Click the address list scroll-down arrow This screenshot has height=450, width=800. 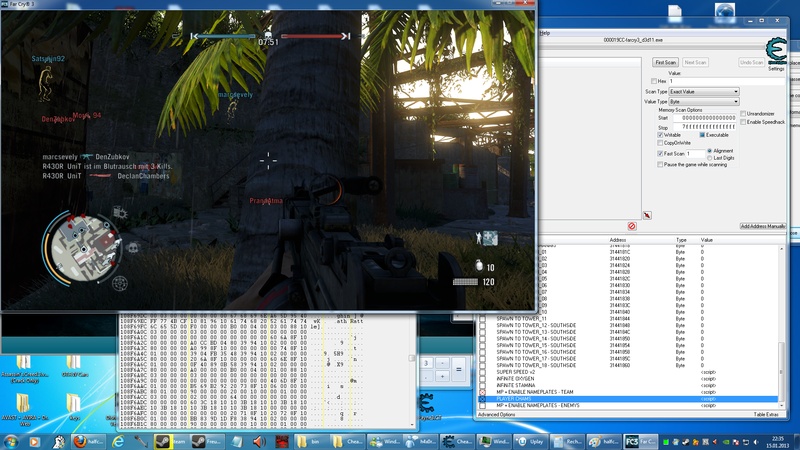pos(781,407)
